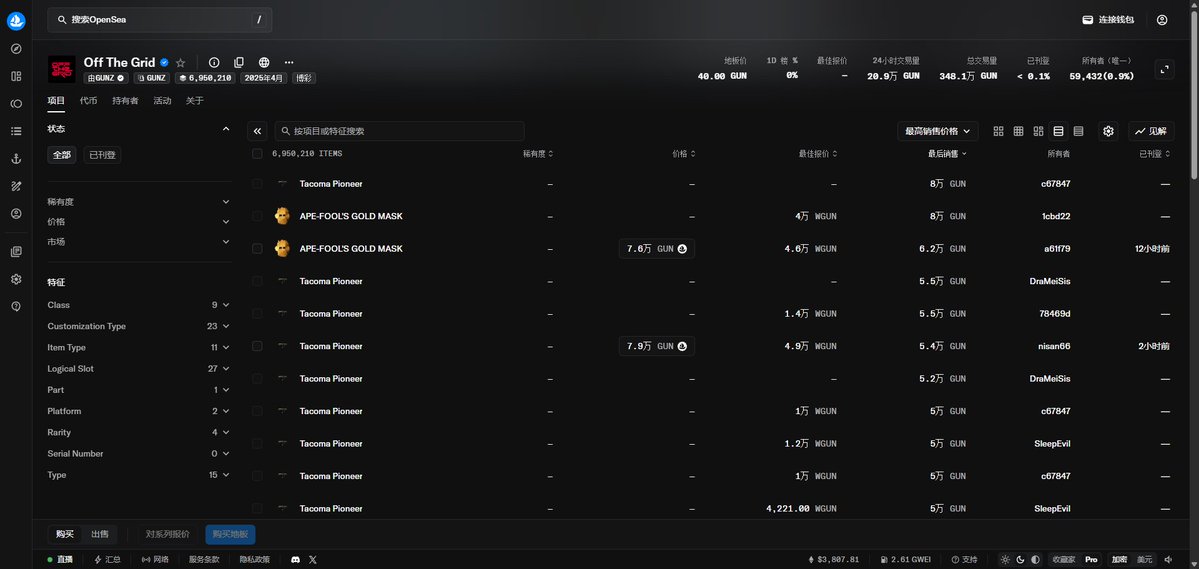Screen dimensions: 1199x569
Task: Open the Discord icon in footer
Action: tap(295, 560)
